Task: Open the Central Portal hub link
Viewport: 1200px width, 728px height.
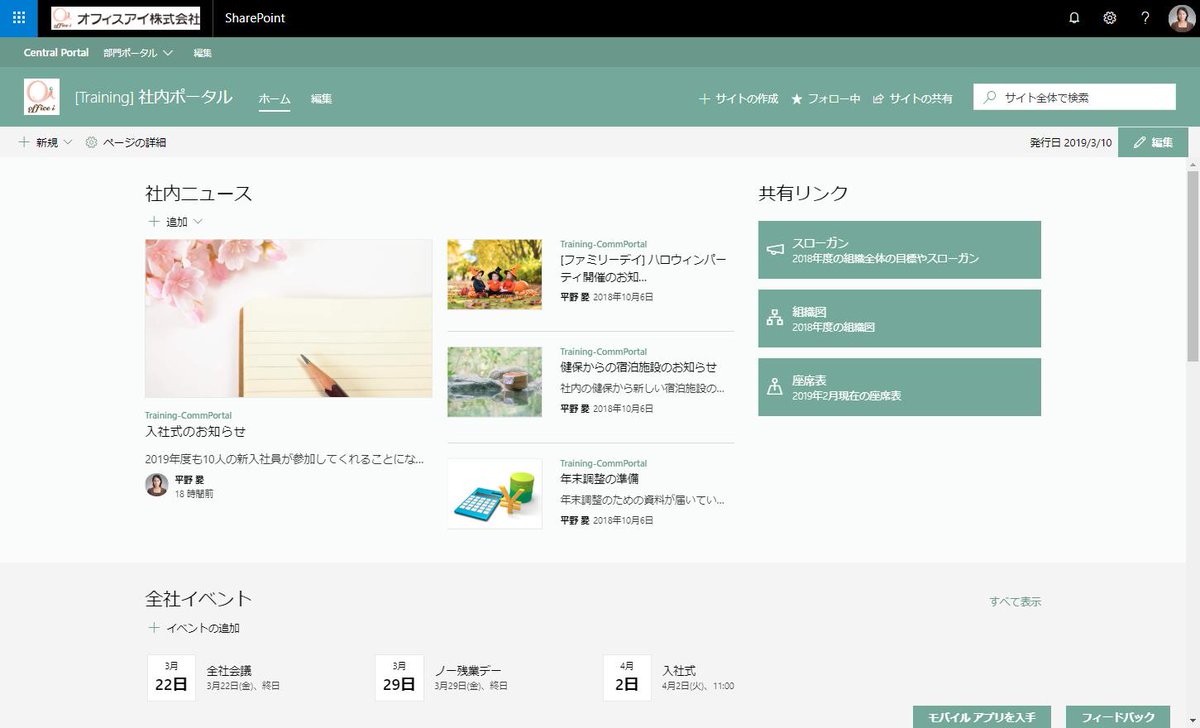Action: coord(56,53)
